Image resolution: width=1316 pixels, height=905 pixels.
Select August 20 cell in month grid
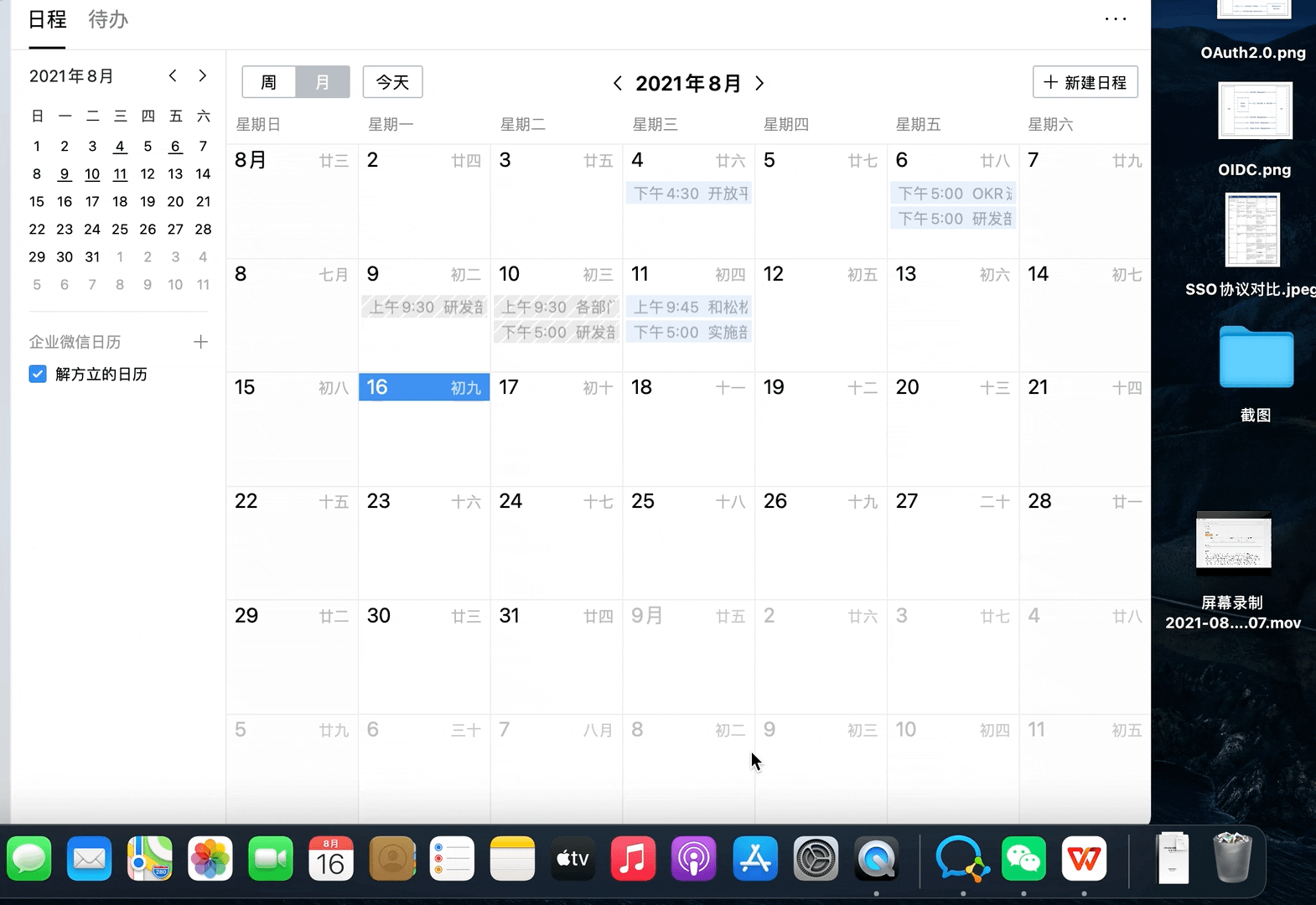953,429
